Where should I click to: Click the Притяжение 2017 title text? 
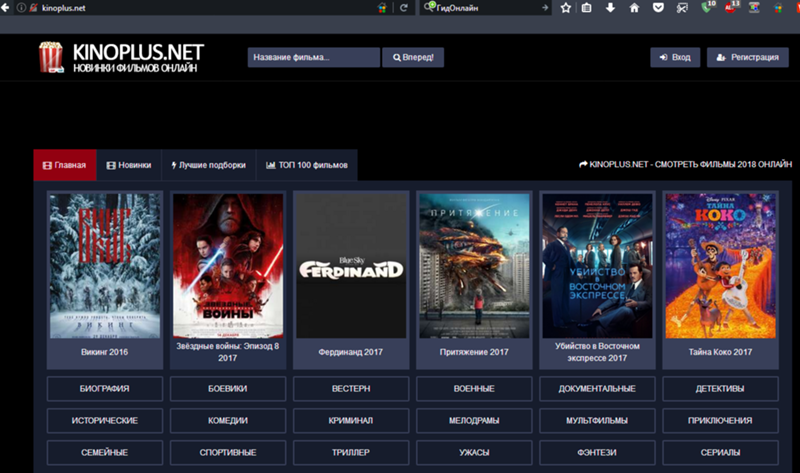tap(474, 352)
